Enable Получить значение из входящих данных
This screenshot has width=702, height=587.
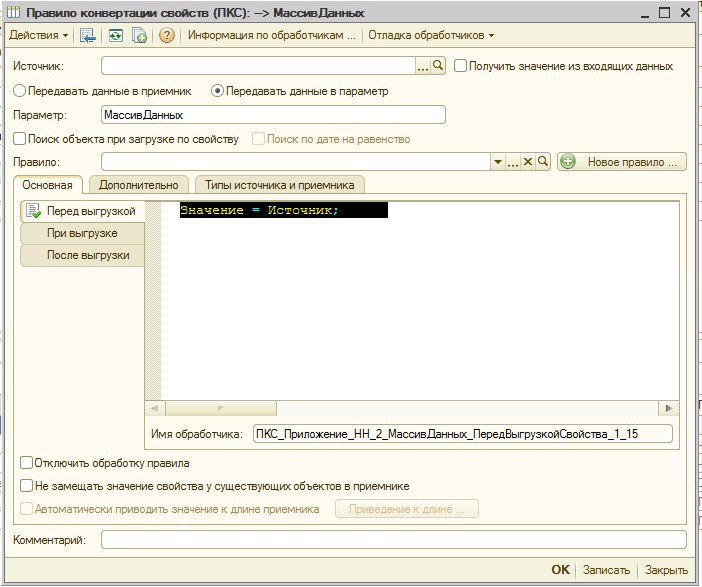pyautogui.click(x=460, y=66)
